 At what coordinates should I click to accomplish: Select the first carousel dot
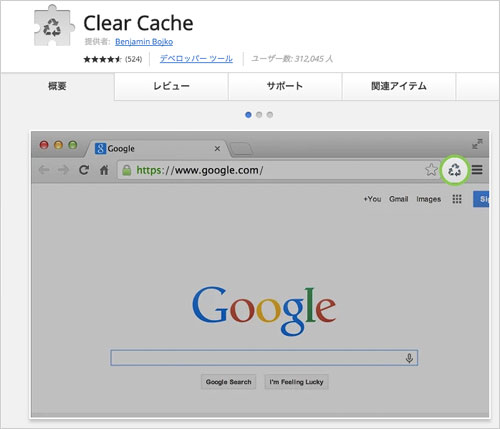pyautogui.click(x=248, y=115)
